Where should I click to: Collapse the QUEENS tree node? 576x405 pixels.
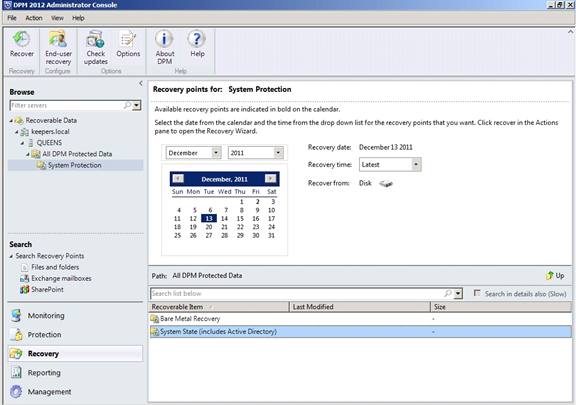click(x=22, y=143)
